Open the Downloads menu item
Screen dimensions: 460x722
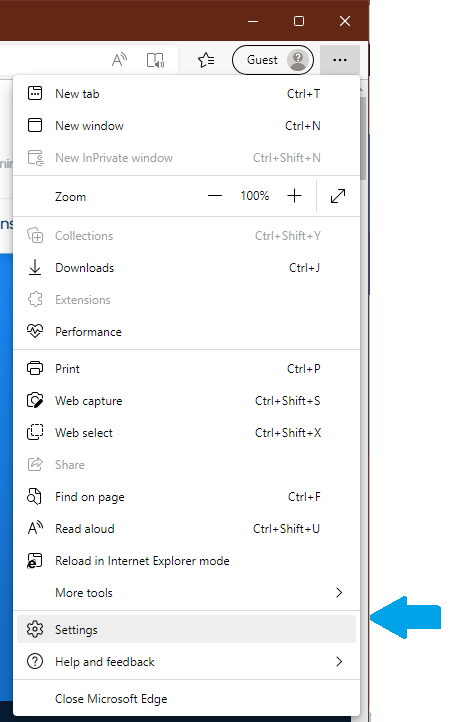coord(186,268)
